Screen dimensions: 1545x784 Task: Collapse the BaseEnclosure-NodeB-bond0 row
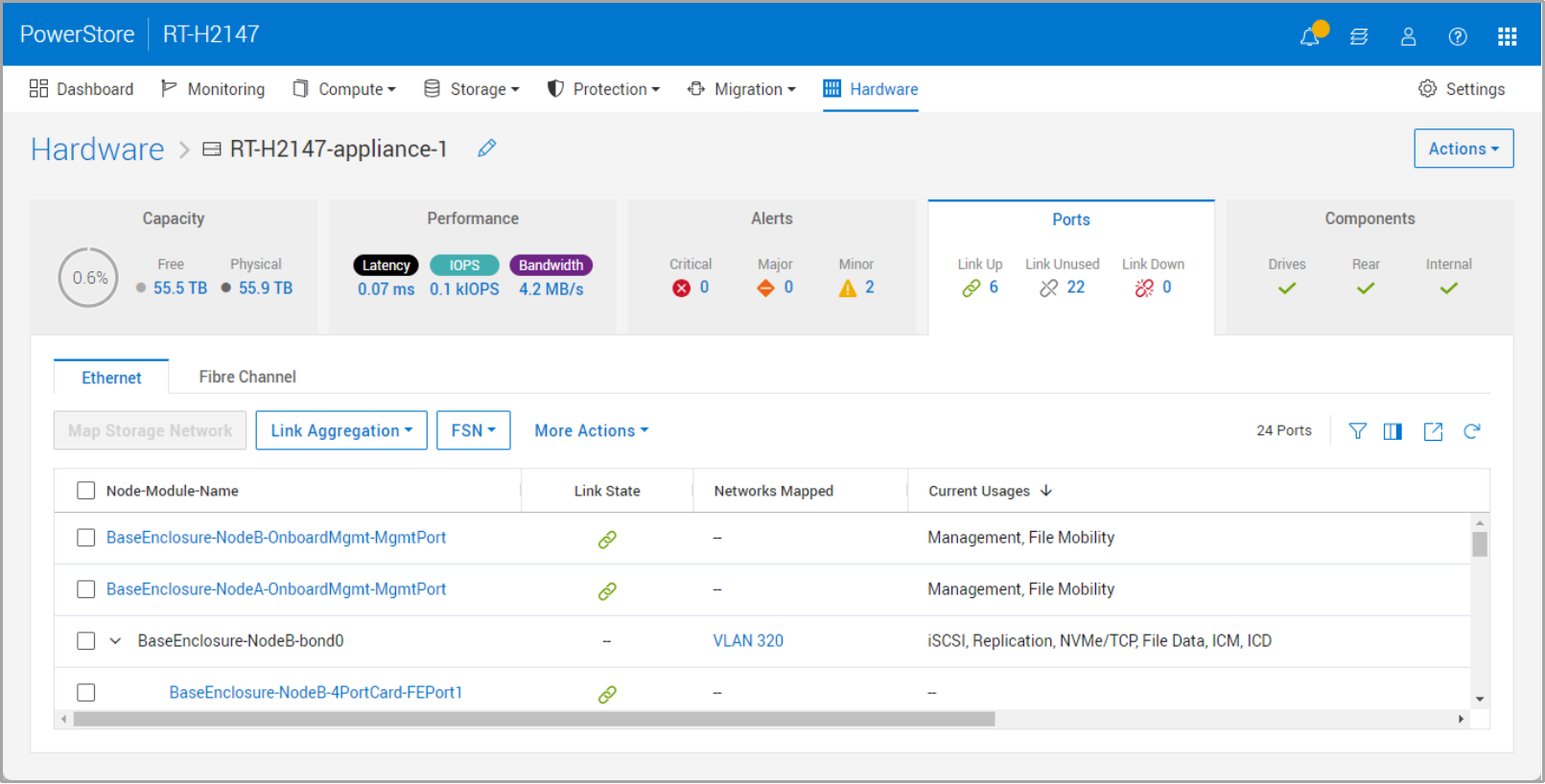coord(115,641)
